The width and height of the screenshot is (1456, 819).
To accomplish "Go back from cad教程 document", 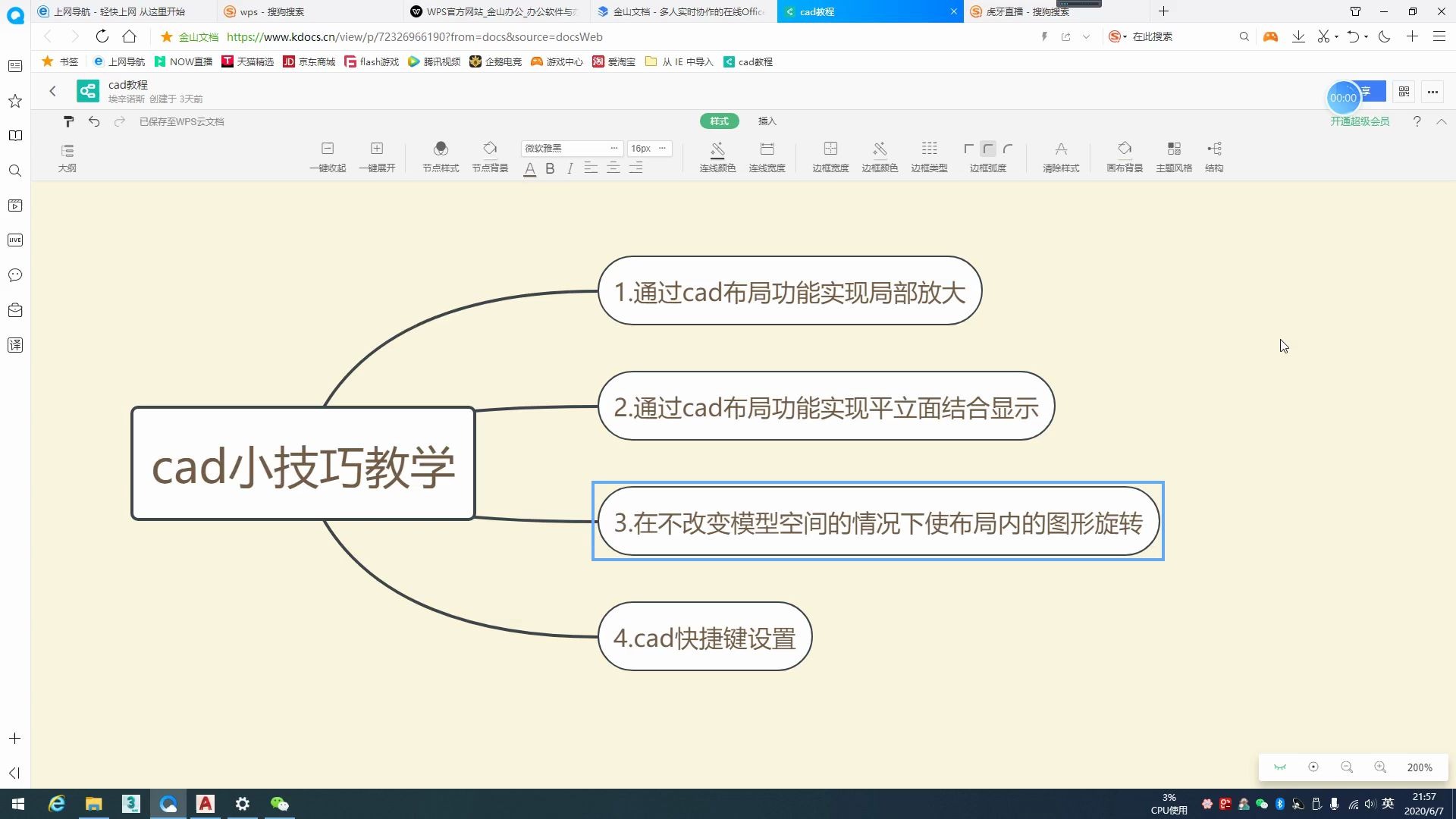I will (x=52, y=91).
